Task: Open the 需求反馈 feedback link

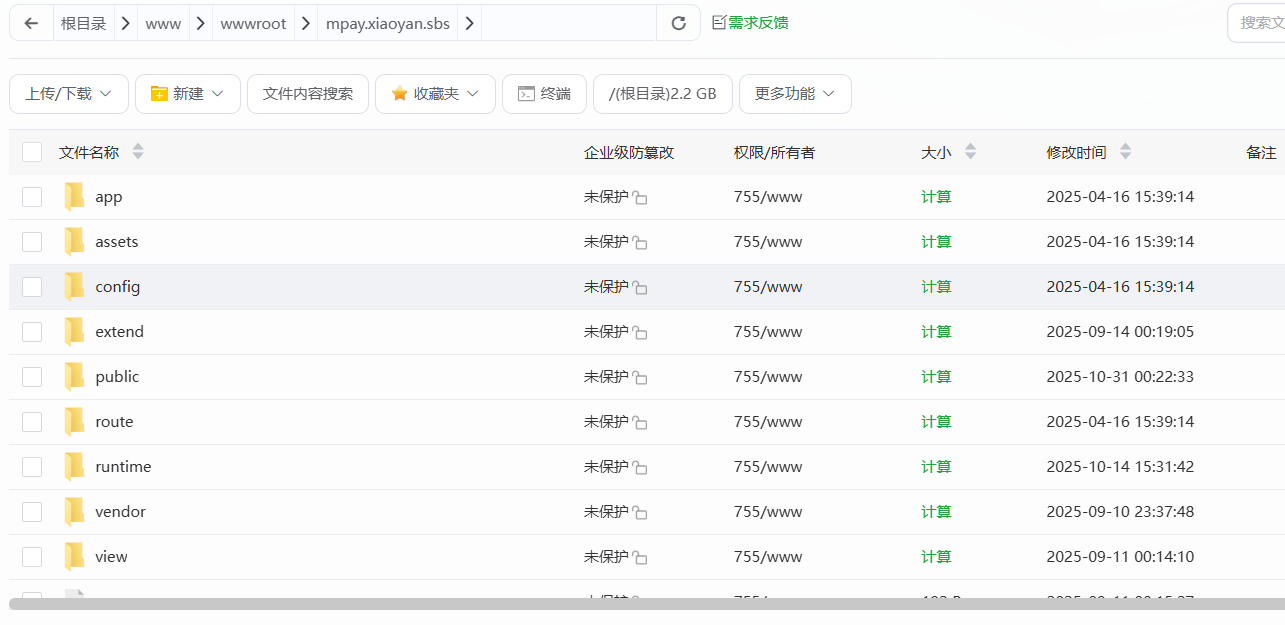Action: pos(750,23)
